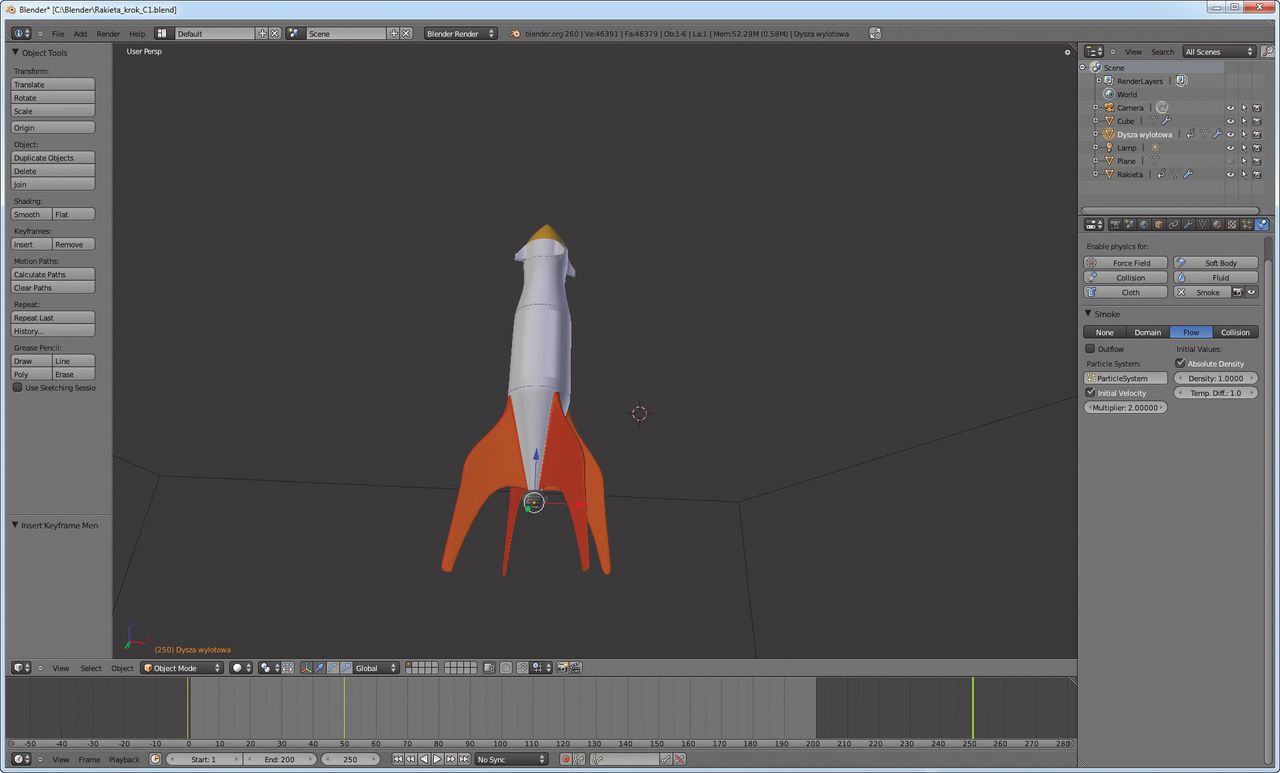Open the Render menu
This screenshot has height=773, width=1280.
point(108,34)
